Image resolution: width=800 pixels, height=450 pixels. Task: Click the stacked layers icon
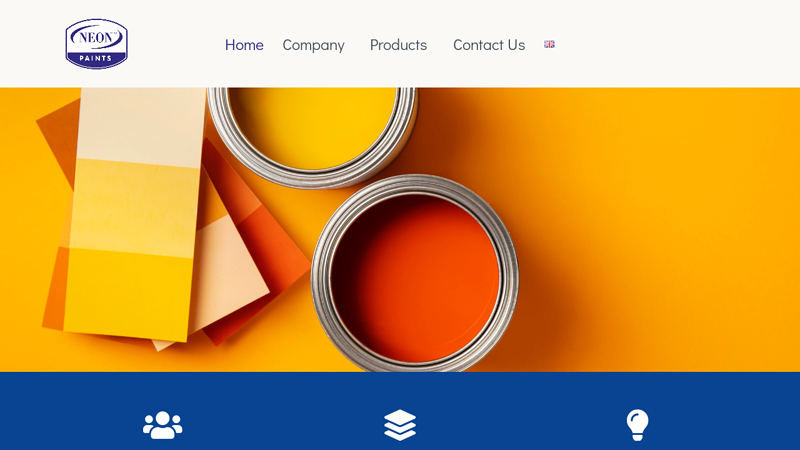click(x=400, y=424)
